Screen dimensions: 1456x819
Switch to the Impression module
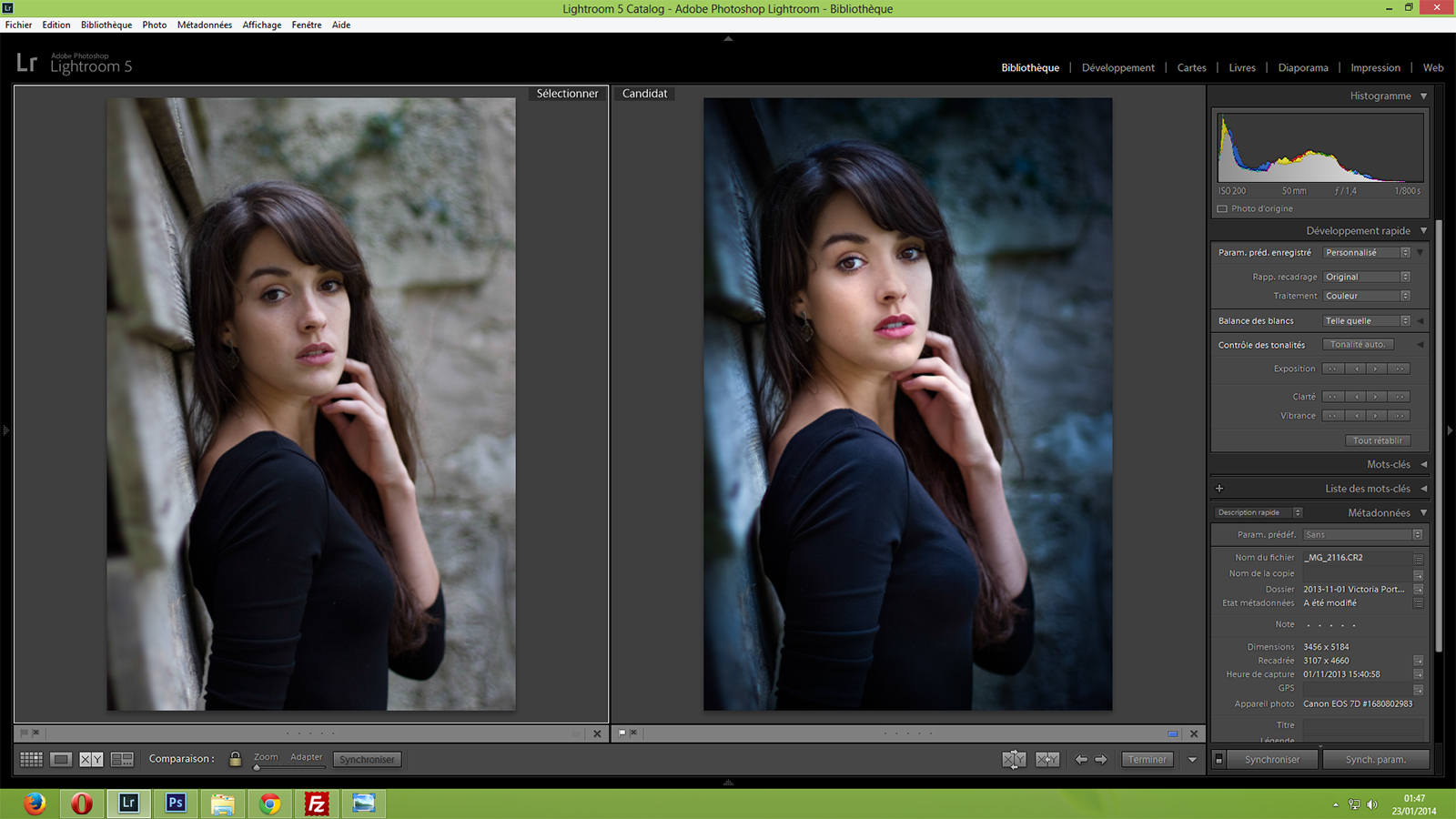click(x=1375, y=68)
